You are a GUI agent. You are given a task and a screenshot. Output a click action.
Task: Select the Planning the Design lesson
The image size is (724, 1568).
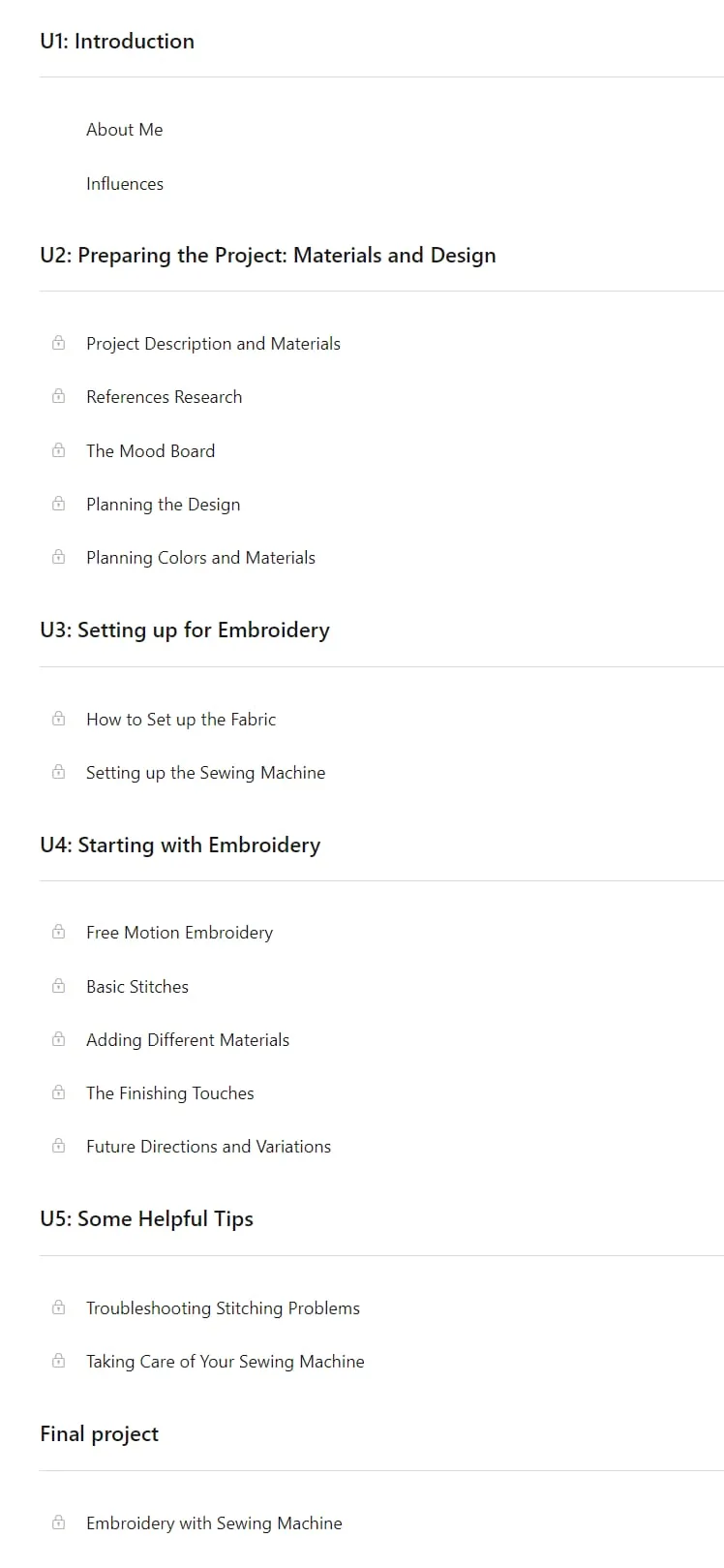[163, 505]
